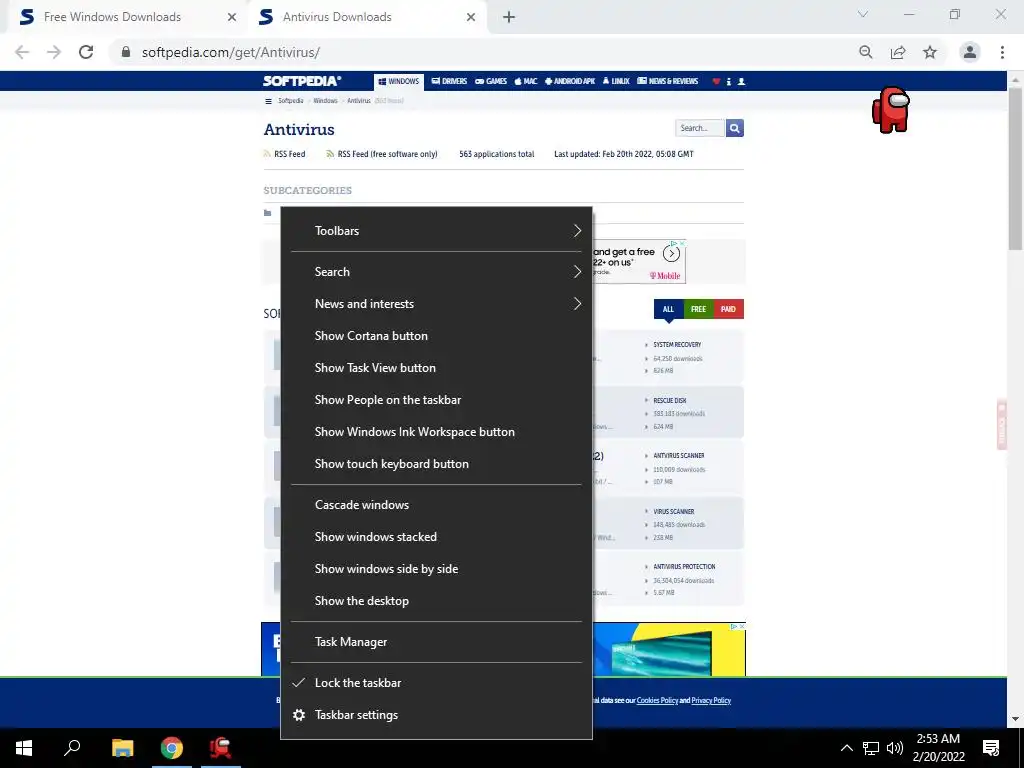Open the taskbar search magnifier
Image resolution: width=1024 pixels, height=768 pixels.
(72, 748)
